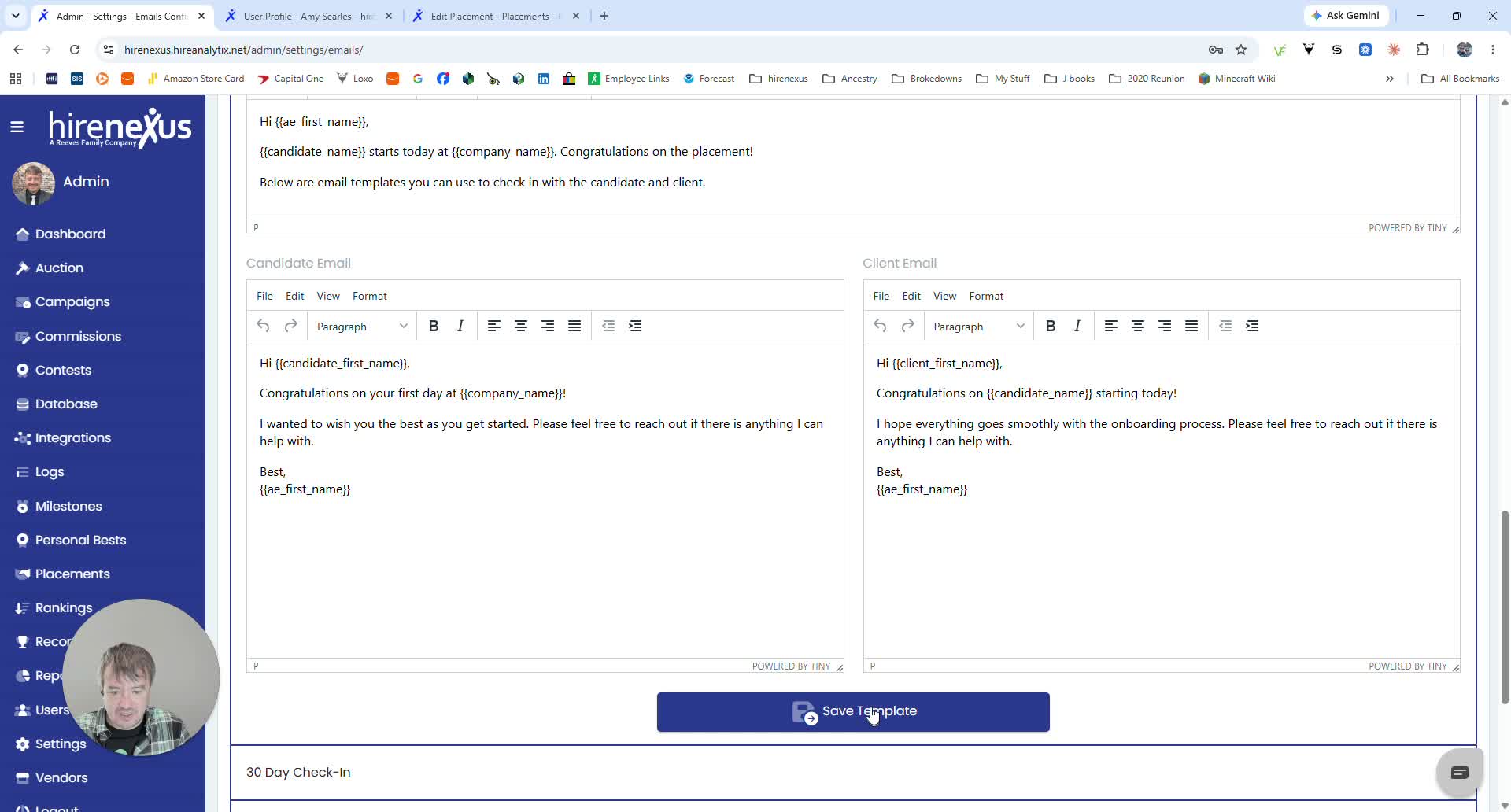
Task: Click the page vertical scrollbar
Action: 1505,607
